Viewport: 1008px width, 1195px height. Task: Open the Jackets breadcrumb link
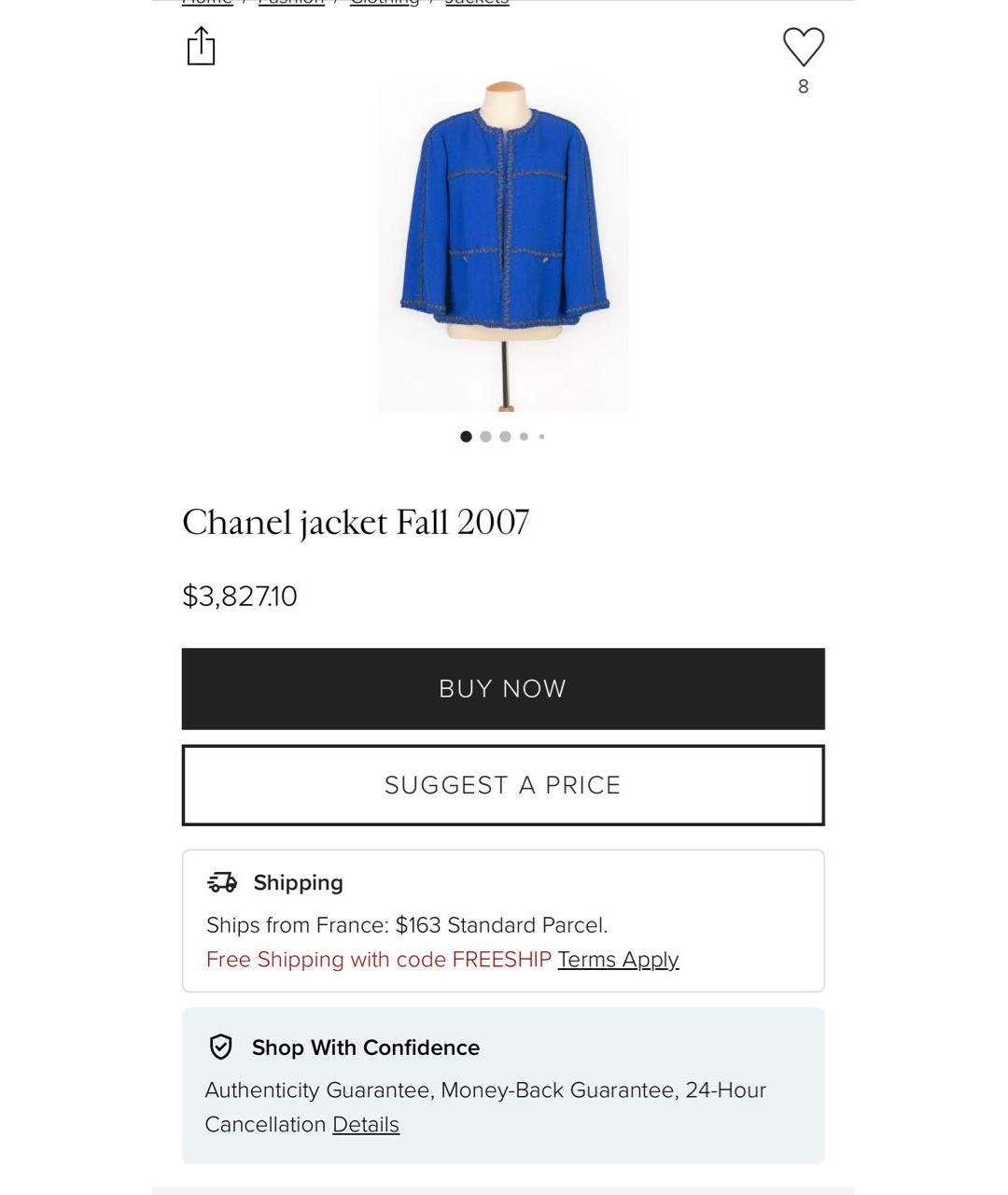click(x=477, y=3)
